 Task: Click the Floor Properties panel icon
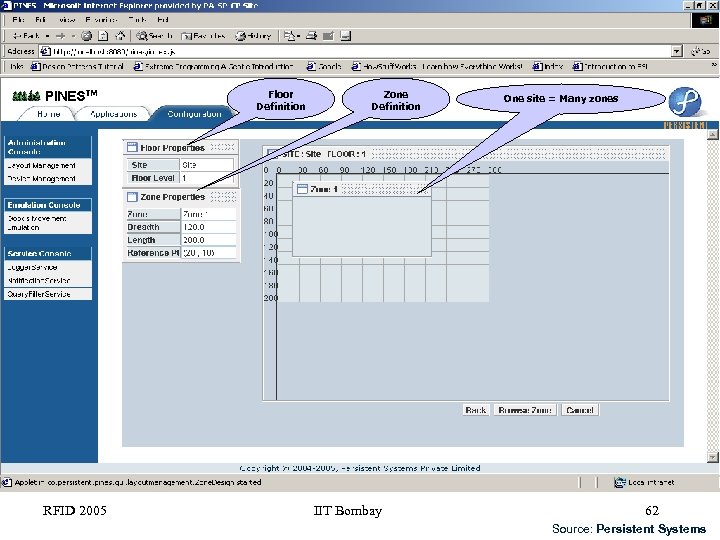tap(132, 147)
